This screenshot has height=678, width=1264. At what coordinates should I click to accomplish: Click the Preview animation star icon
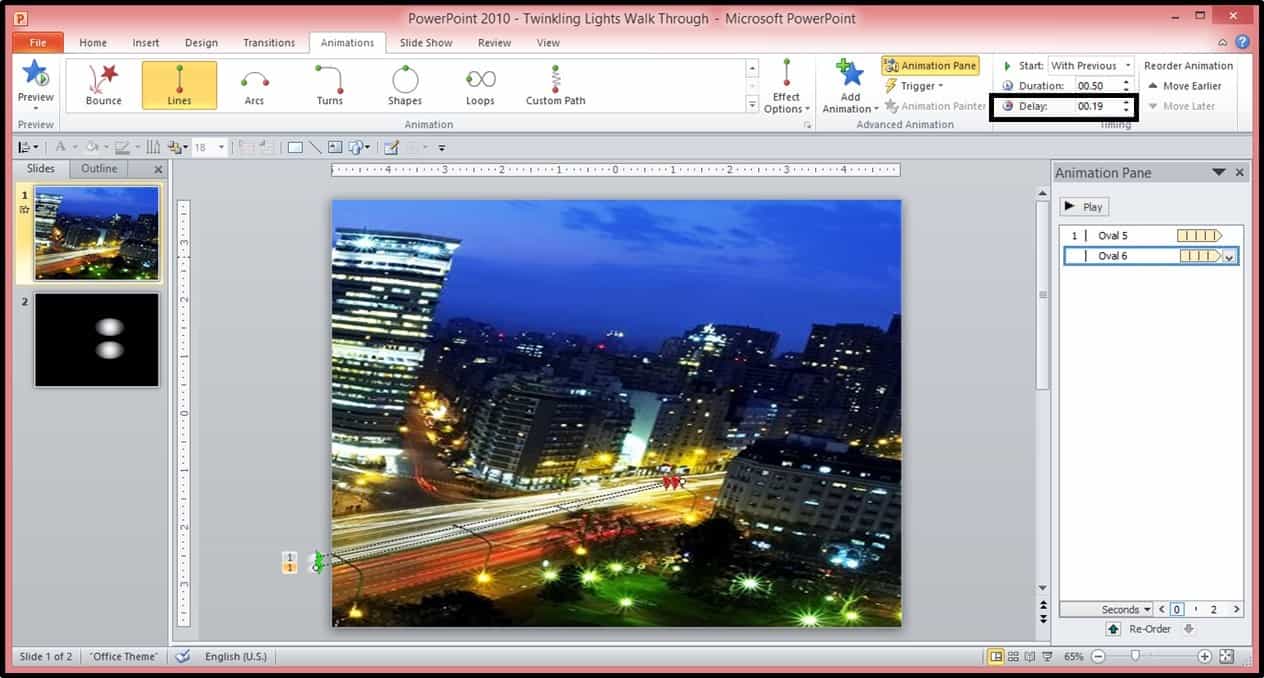pyautogui.click(x=35, y=74)
